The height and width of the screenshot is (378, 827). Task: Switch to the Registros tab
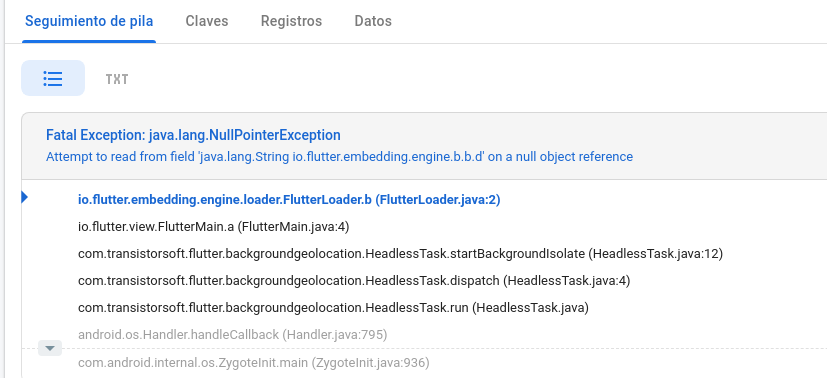point(291,21)
